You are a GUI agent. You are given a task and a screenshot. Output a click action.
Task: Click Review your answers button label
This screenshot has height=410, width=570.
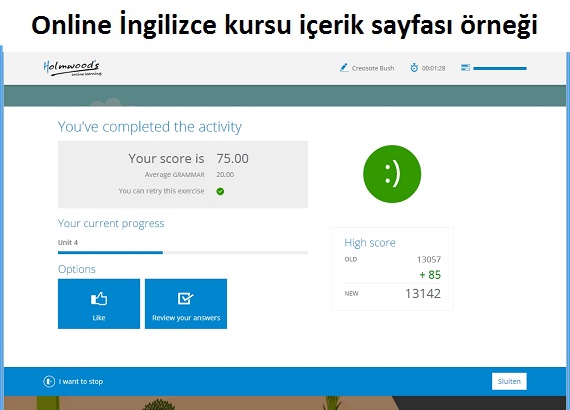click(186, 318)
